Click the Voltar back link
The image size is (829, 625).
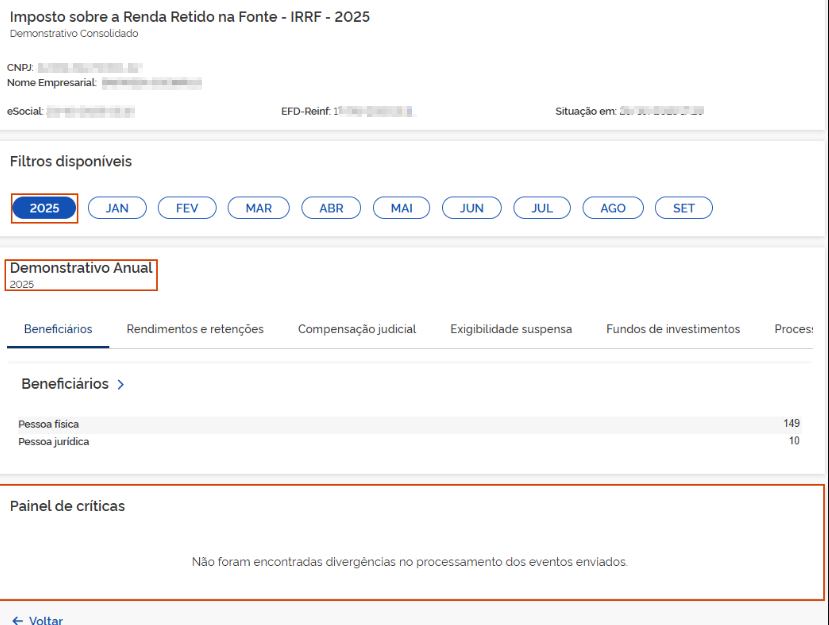38,620
